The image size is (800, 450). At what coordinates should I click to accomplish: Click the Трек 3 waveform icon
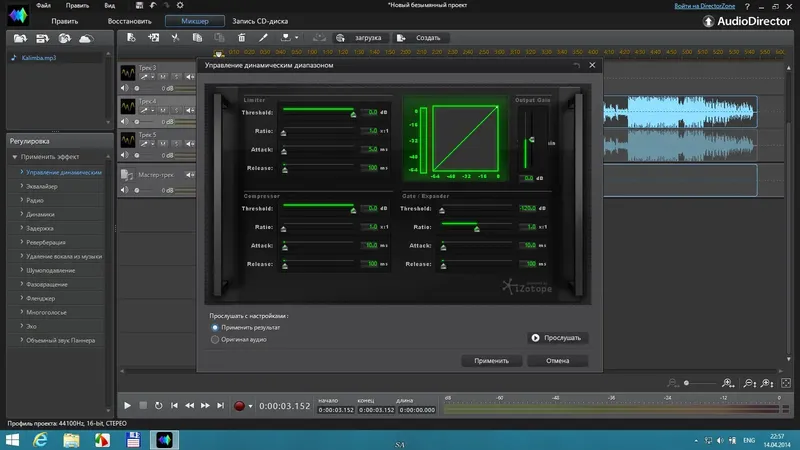click(128, 73)
